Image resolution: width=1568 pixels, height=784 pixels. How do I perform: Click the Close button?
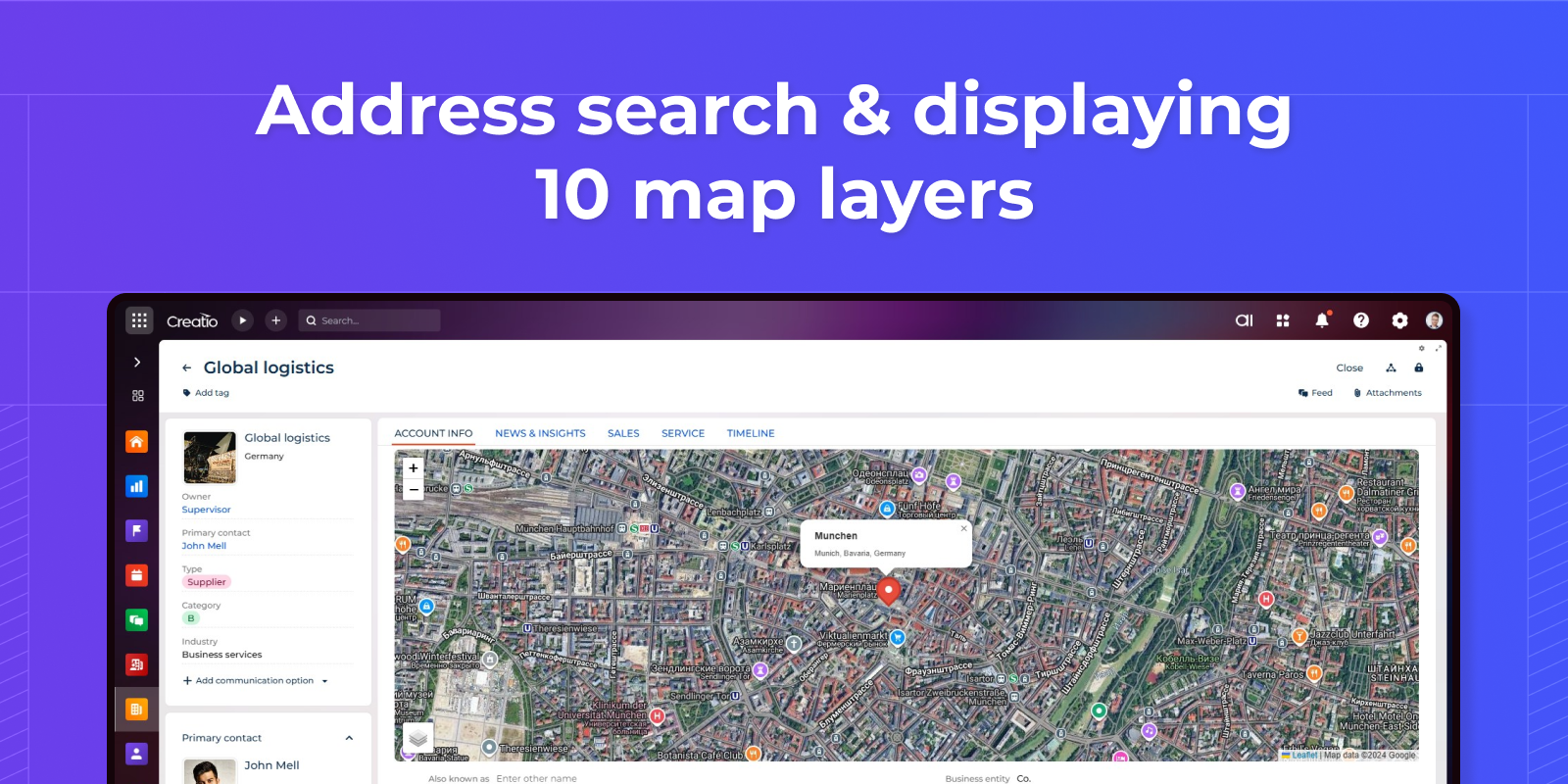(x=1349, y=368)
